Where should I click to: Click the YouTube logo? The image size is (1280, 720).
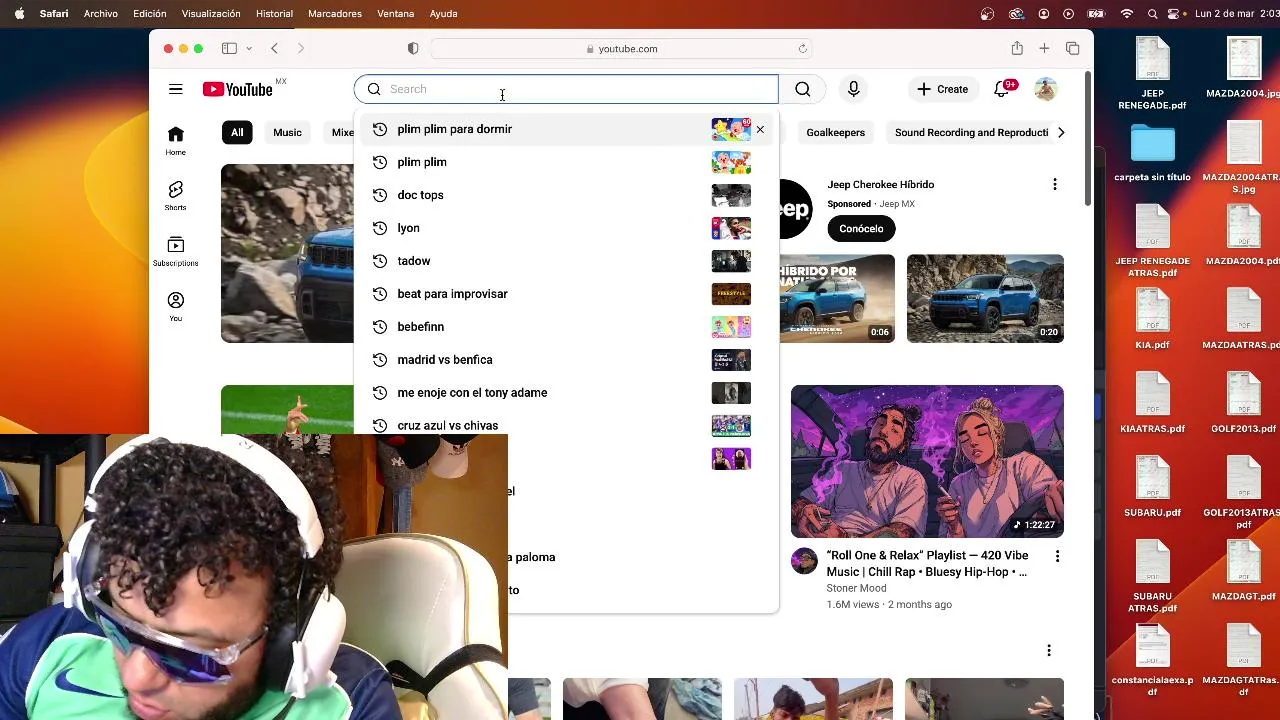tap(238, 89)
